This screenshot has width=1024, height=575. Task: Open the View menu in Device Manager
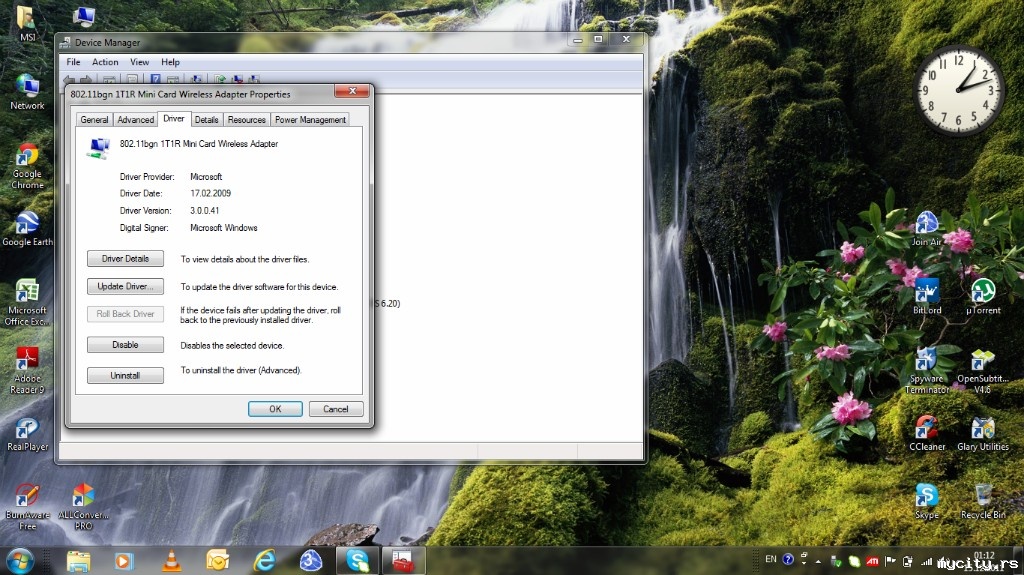139,62
